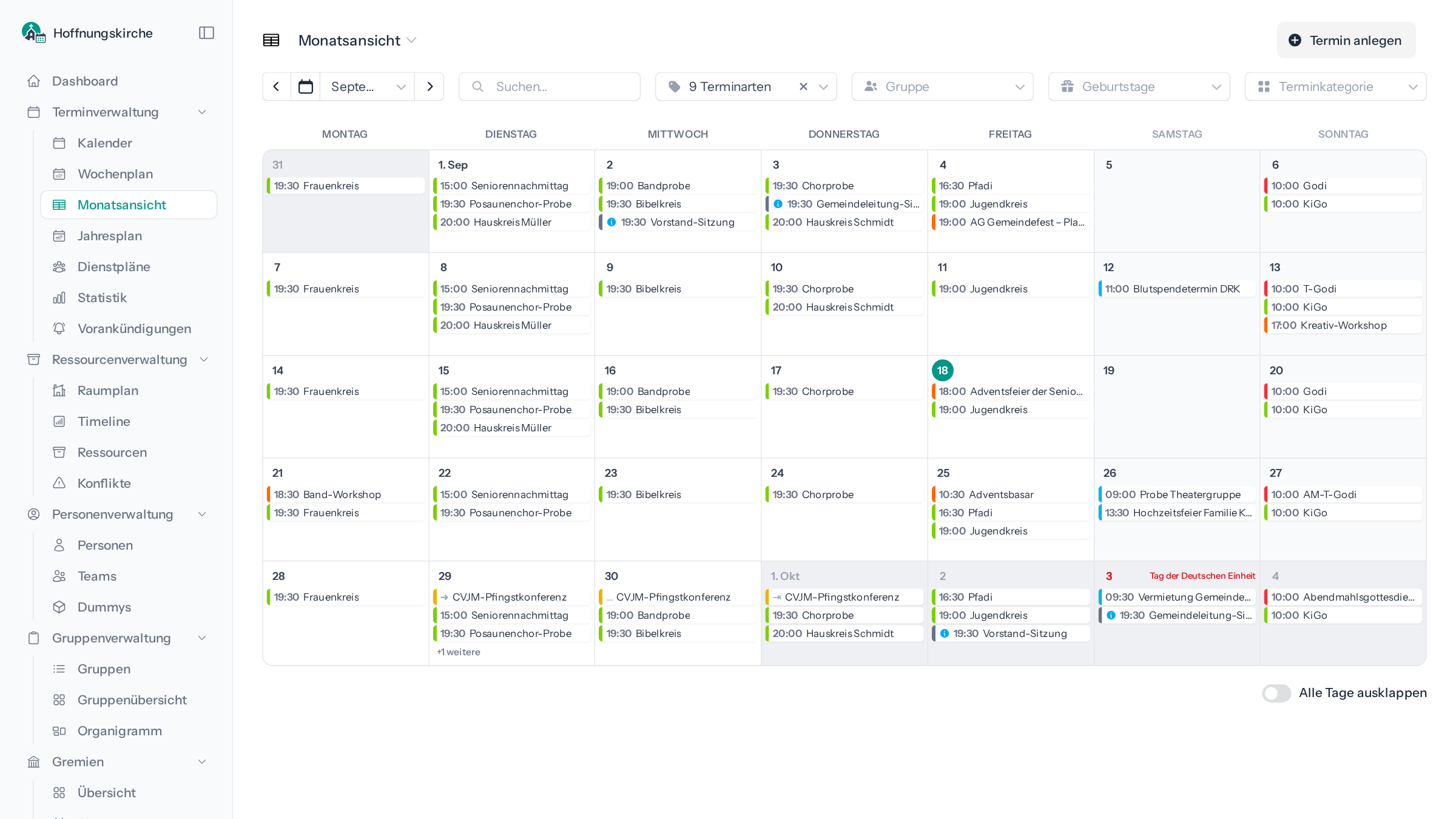
Task: Clear the 9 Terminarten filter
Action: click(x=803, y=87)
